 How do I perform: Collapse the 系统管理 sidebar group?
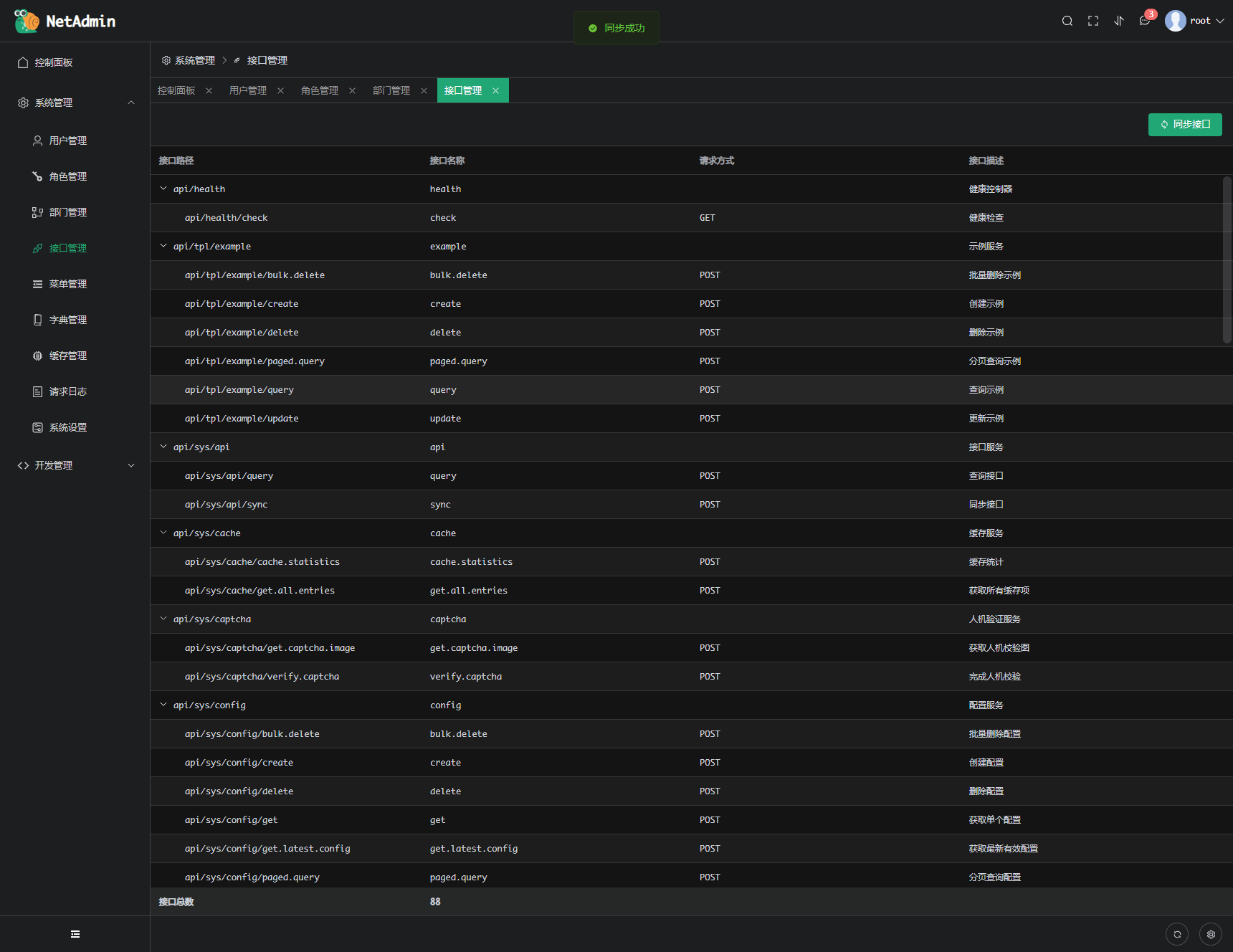(75, 103)
